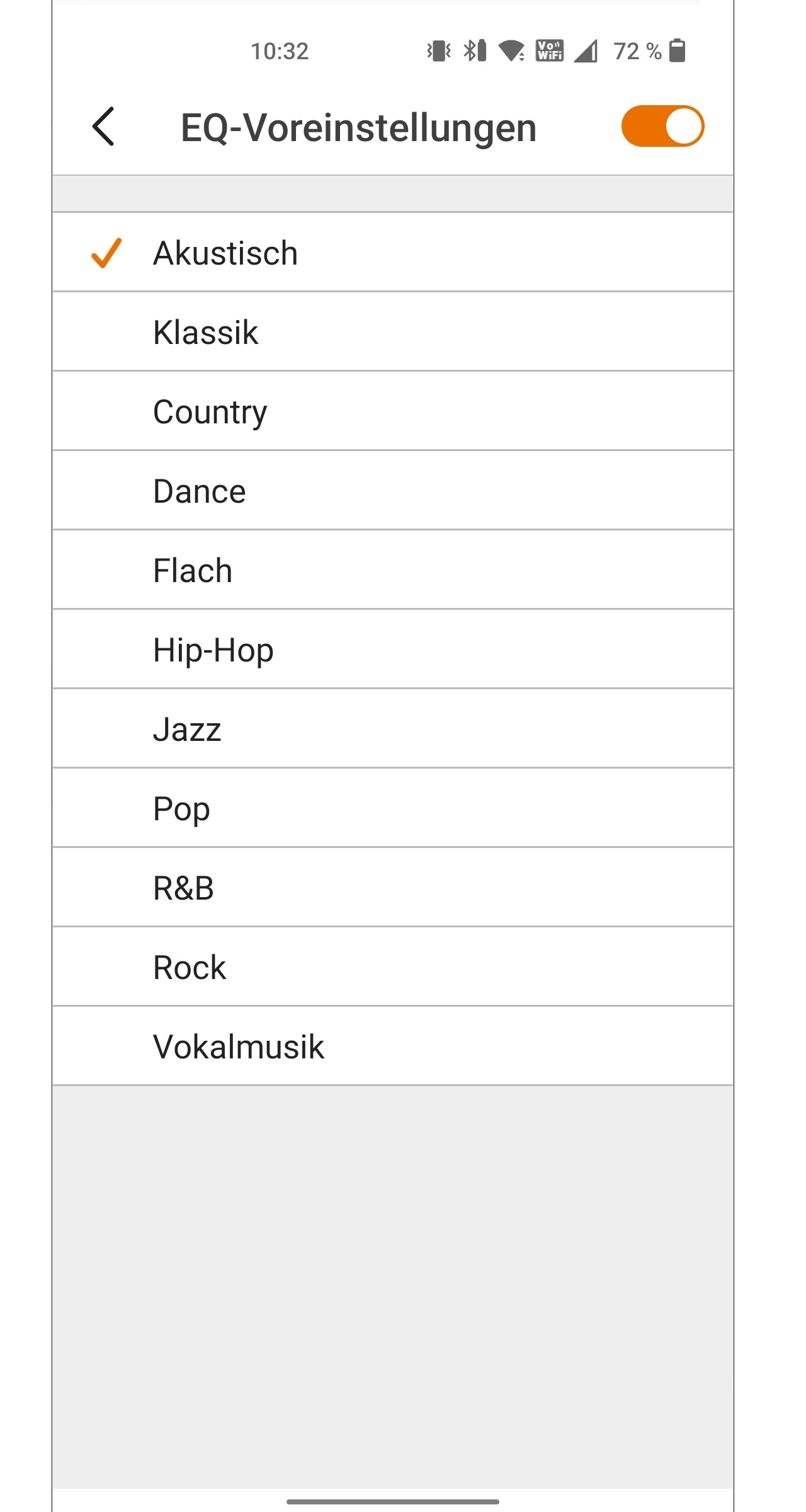Tap the vibrate mode status icon
The image size is (806, 1512).
439,50
